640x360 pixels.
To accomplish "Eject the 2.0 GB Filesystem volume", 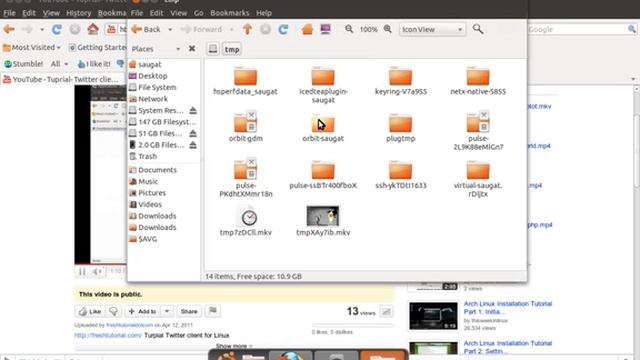I will pyautogui.click(x=193, y=144).
